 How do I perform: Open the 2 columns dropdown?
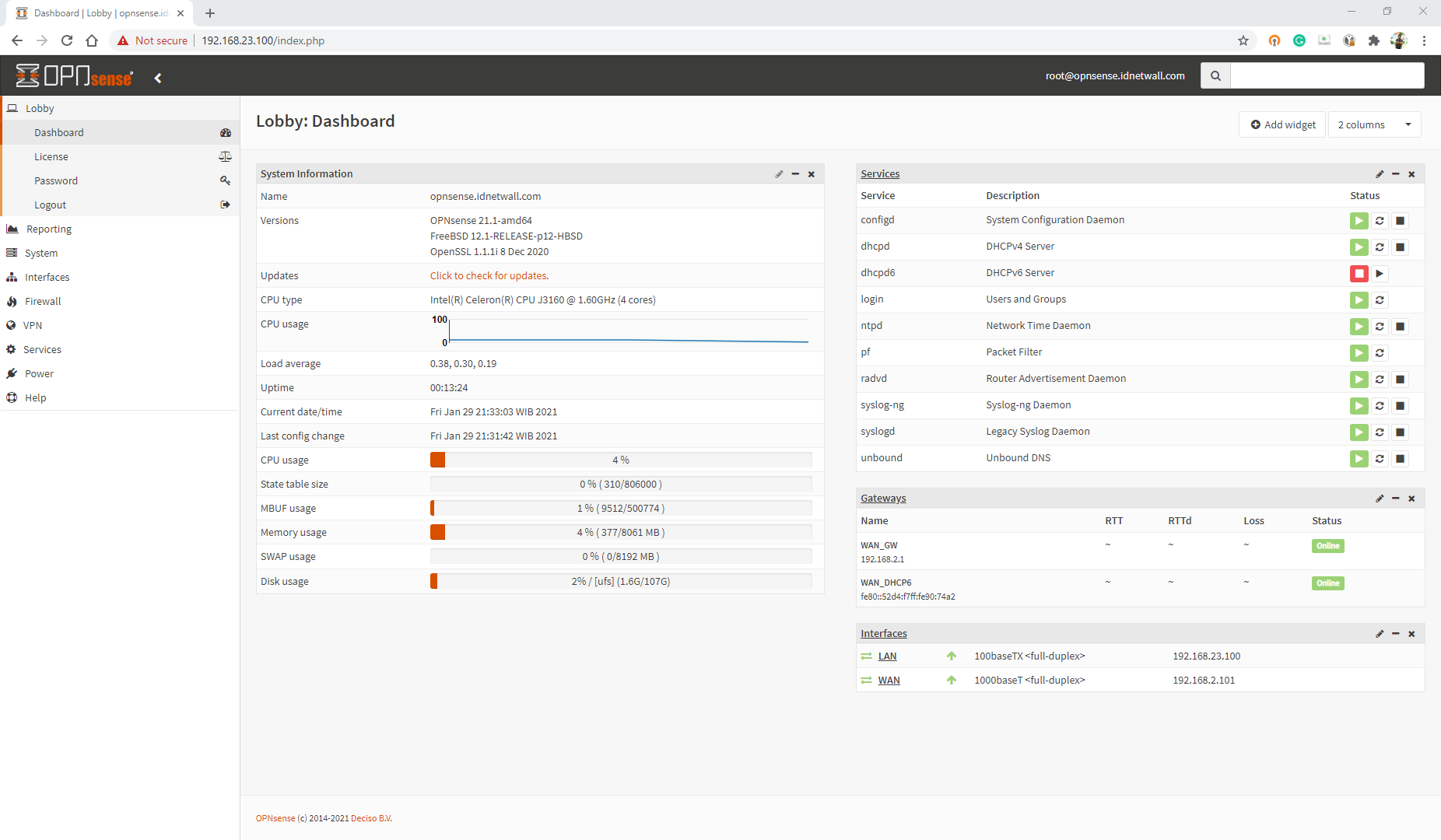[x=1374, y=124]
